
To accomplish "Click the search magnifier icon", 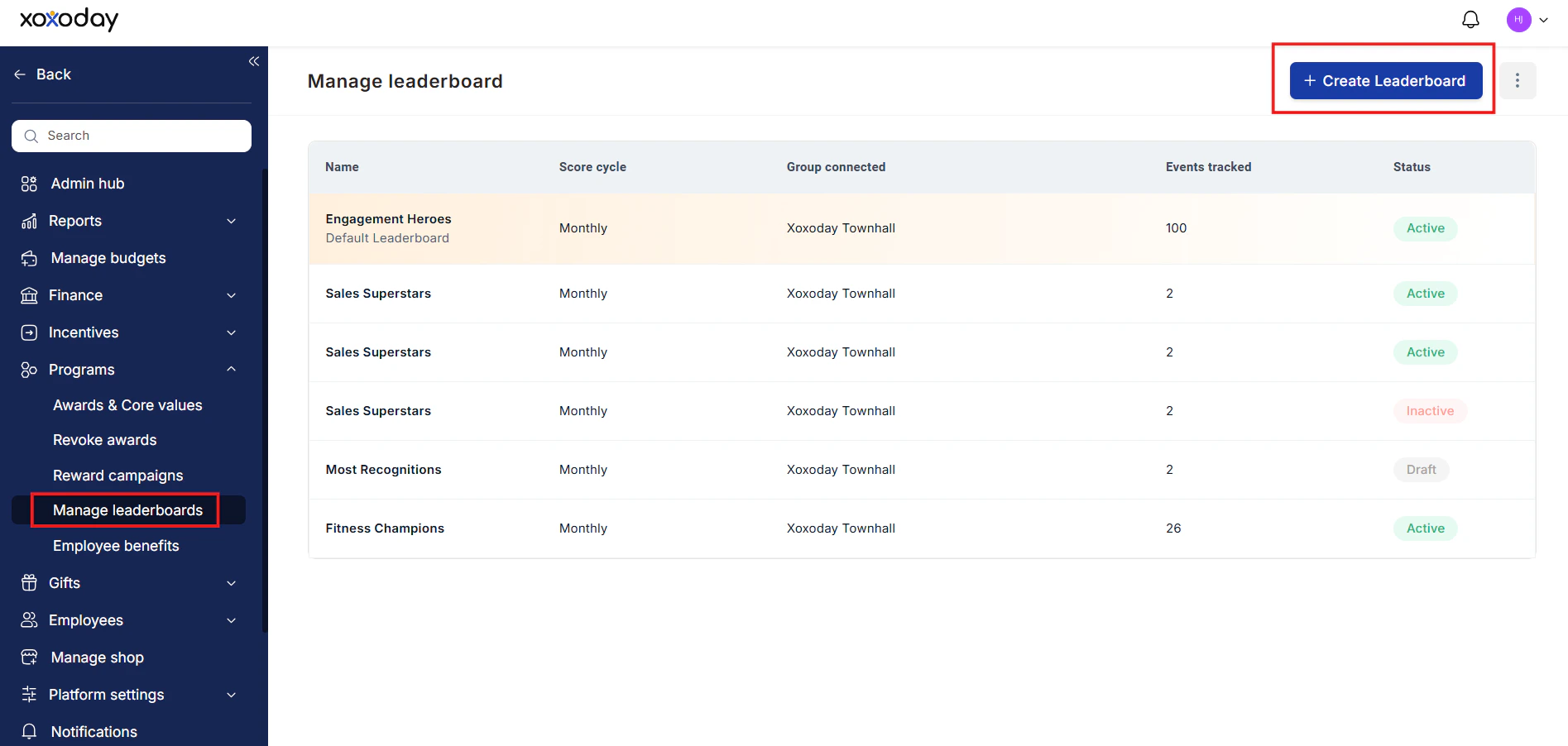I will [x=31, y=136].
